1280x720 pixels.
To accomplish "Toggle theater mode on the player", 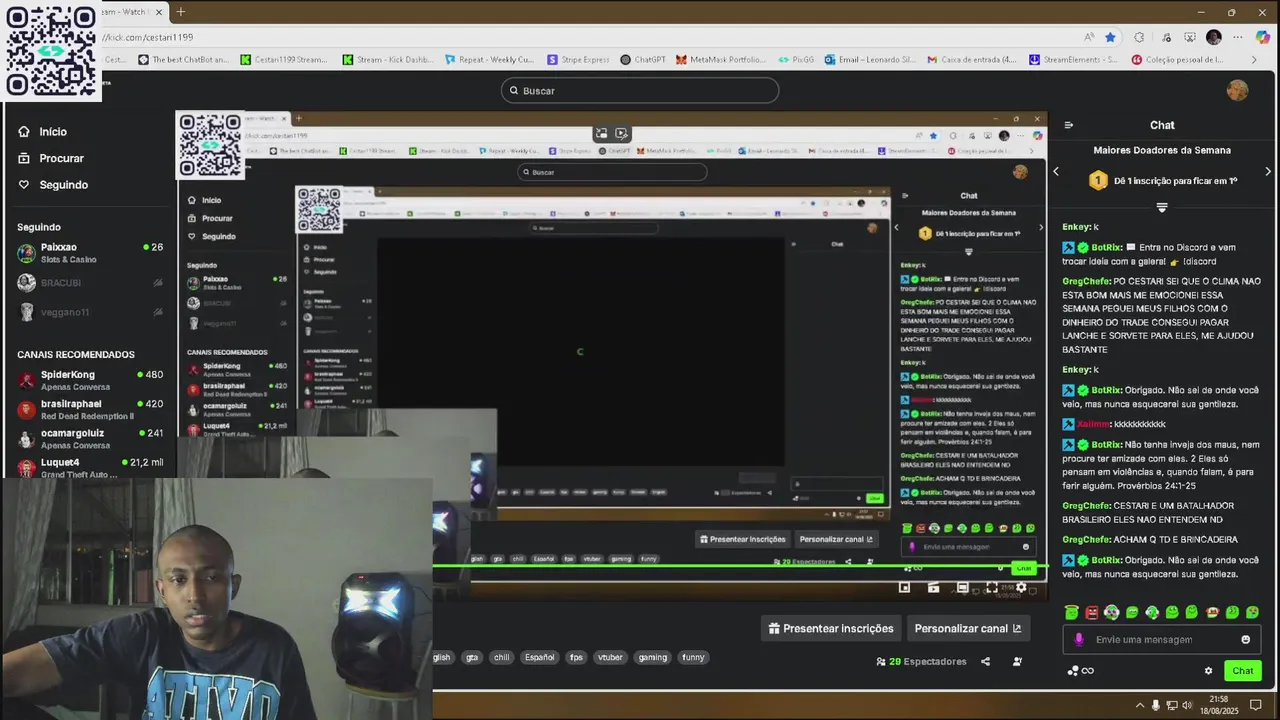I will click(962, 588).
